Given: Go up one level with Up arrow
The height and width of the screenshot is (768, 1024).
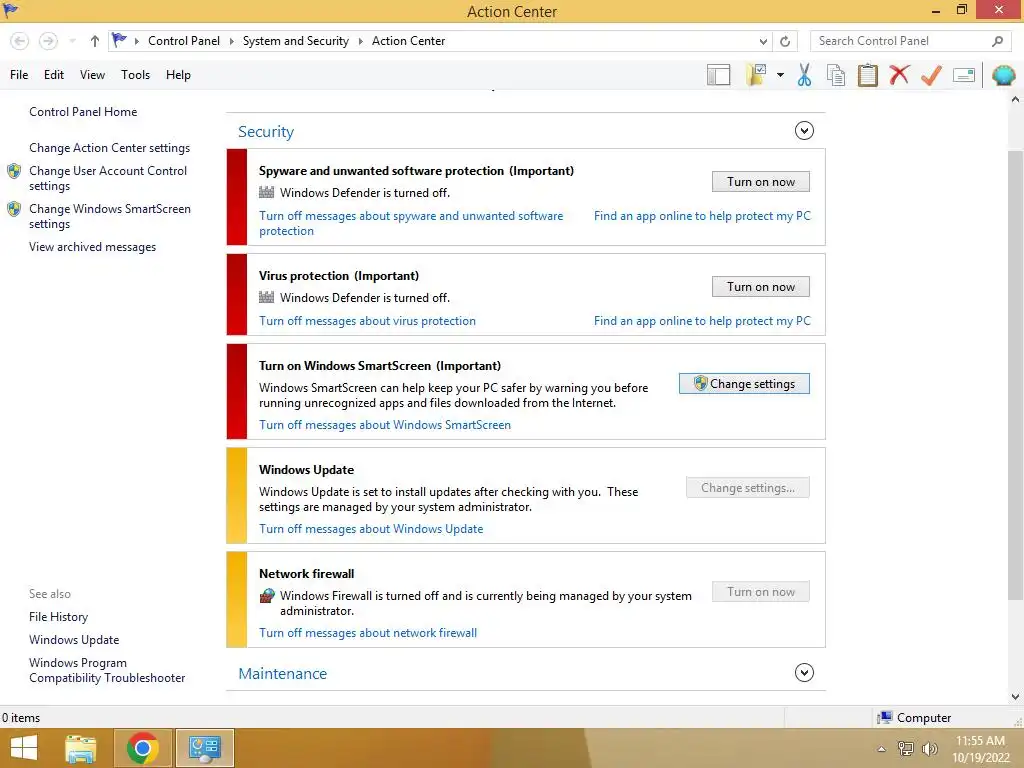Looking at the screenshot, I should click(x=95, y=41).
